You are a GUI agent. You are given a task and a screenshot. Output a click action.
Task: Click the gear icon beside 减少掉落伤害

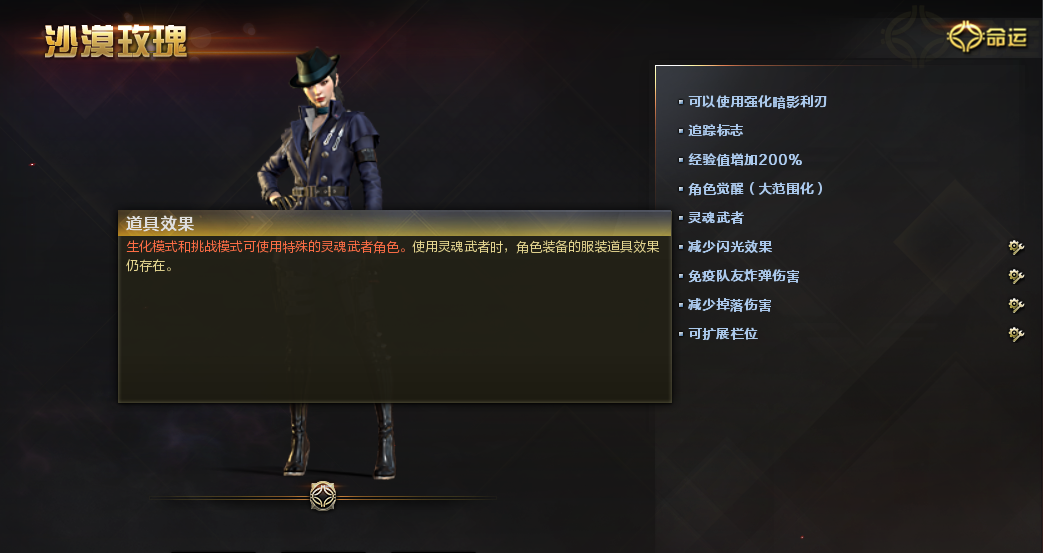coord(1016,305)
